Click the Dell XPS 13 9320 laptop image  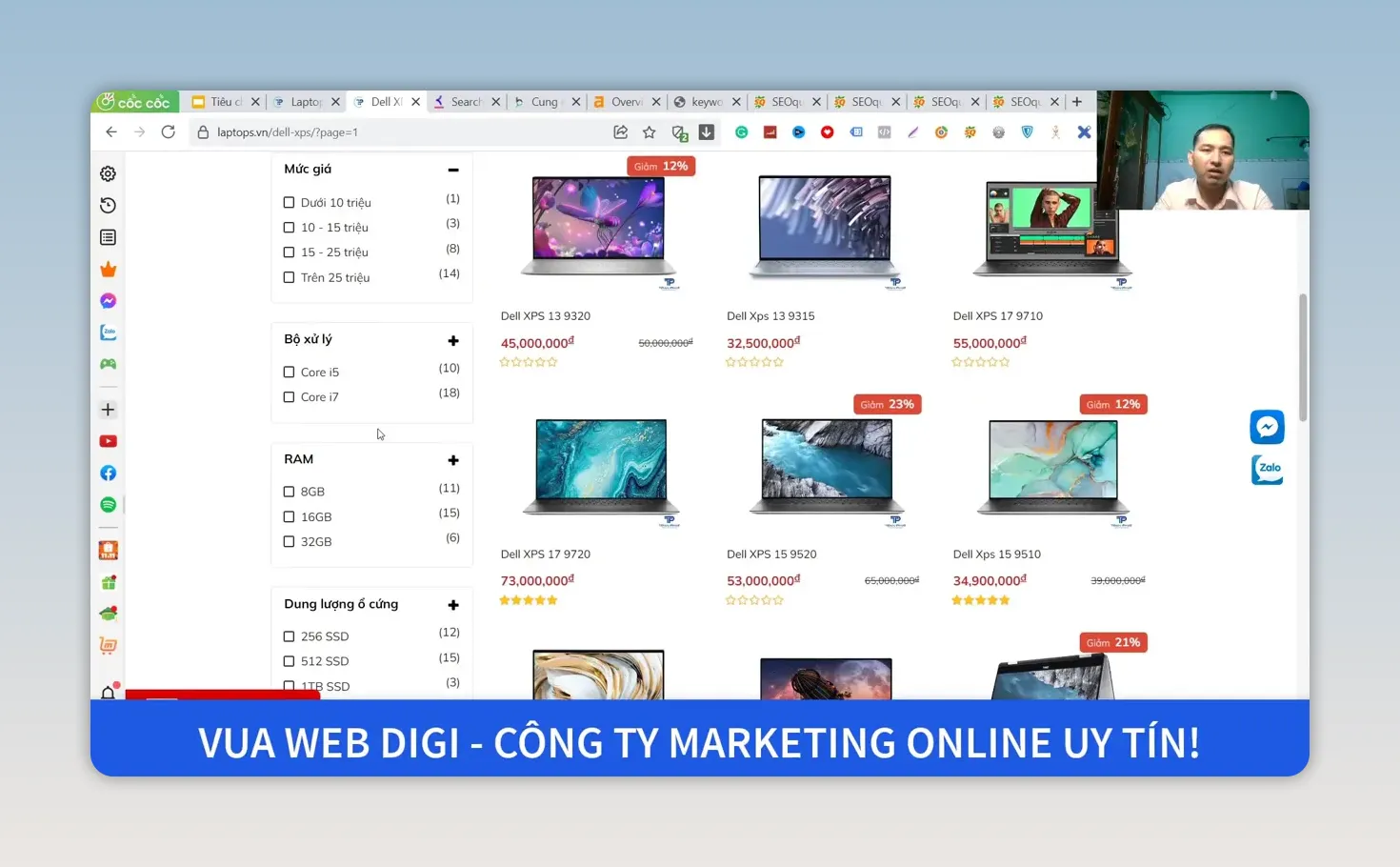pyautogui.click(x=599, y=229)
